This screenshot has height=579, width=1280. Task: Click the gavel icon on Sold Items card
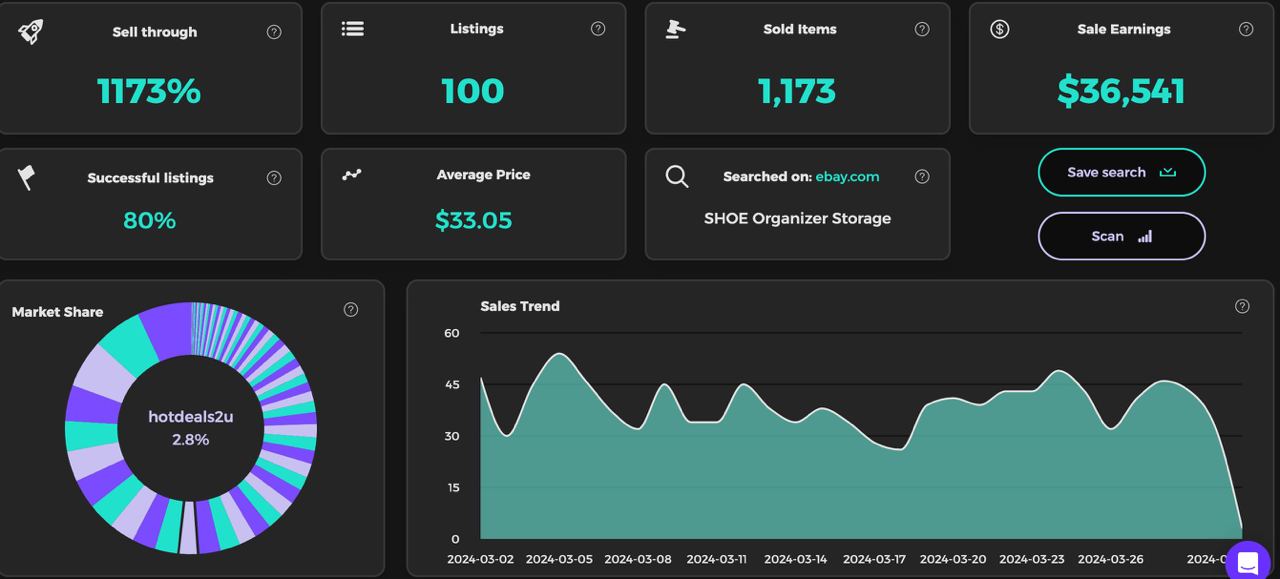(676, 29)
